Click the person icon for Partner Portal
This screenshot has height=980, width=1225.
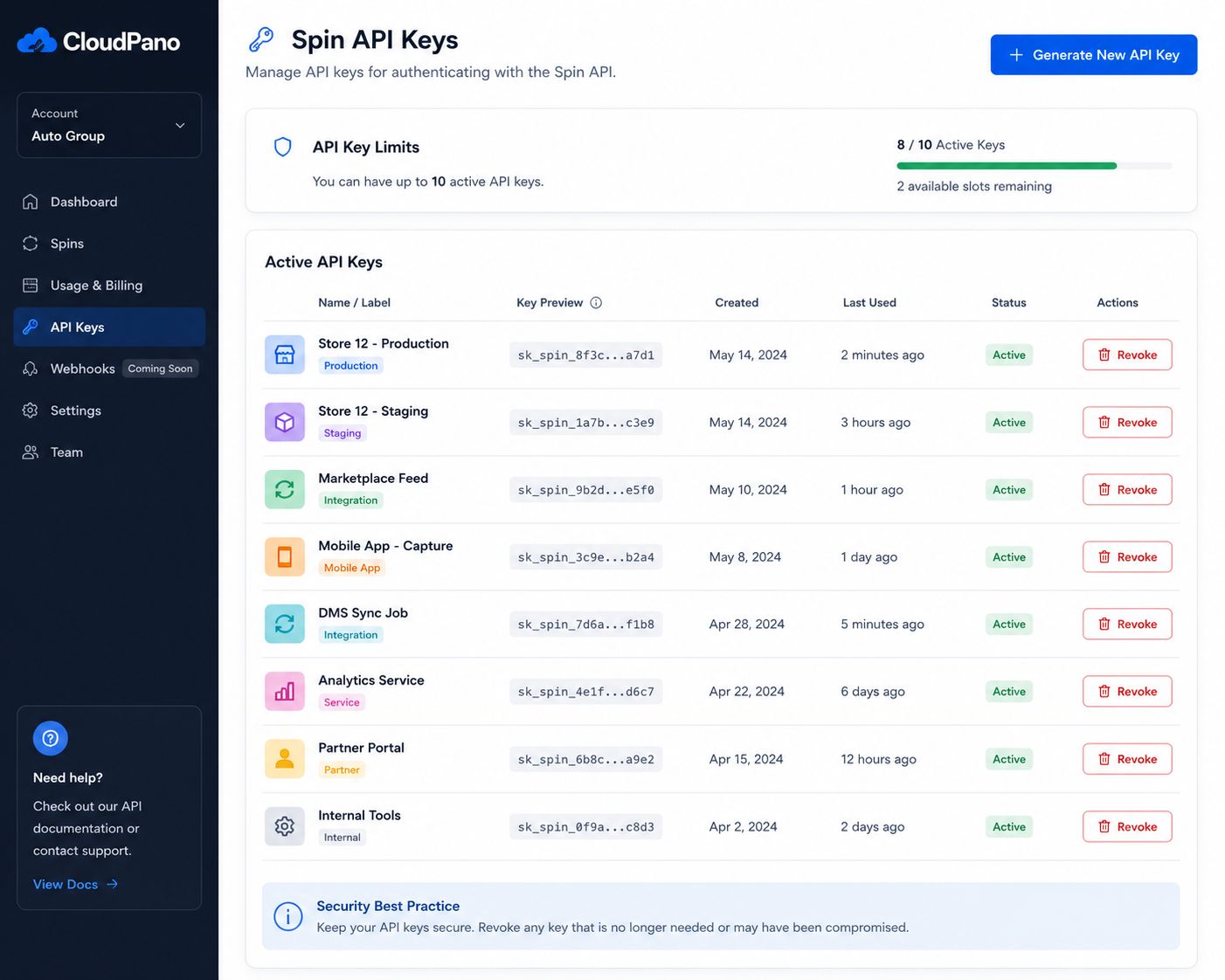click(x=285, y=758)
